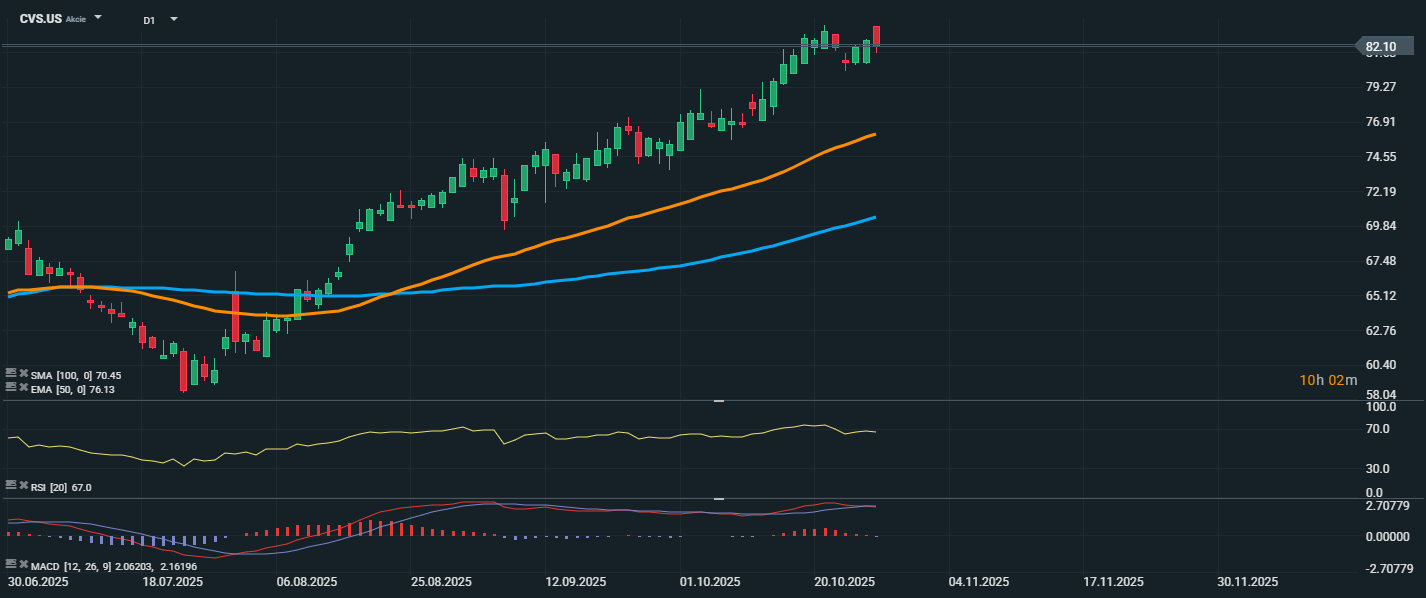The width and height of the screenshot is (1426, 598).
Task: Click the CVS.US symbol name
Action: 41,19
